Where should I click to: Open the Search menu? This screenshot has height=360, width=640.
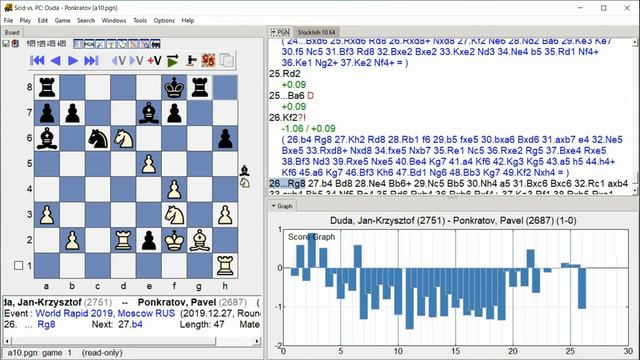point(86,20)
